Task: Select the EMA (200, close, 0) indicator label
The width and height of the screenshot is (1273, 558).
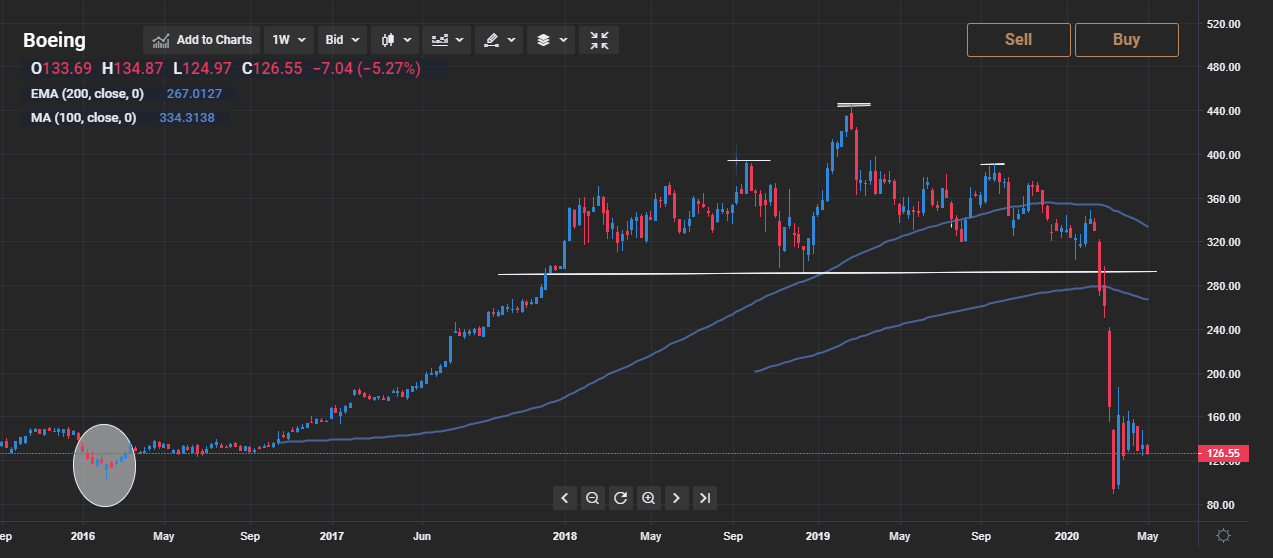Action: pos(87,94)
